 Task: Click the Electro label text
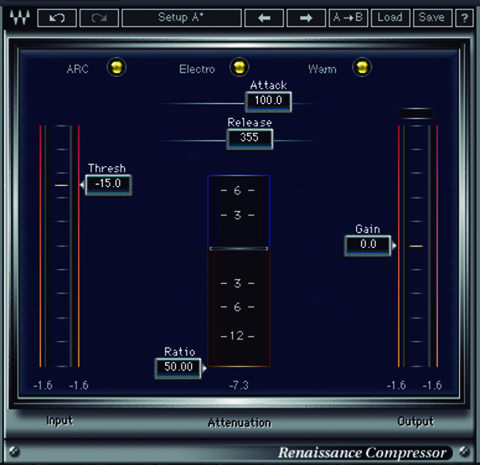pyautogui.click(x=197, y=69)
